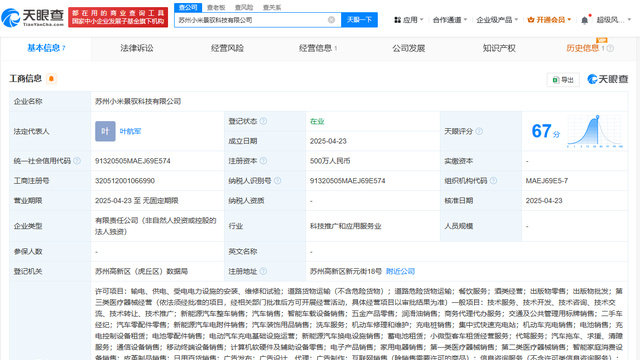Click the help icon beside 注册地址

click(x=263, y=271)
